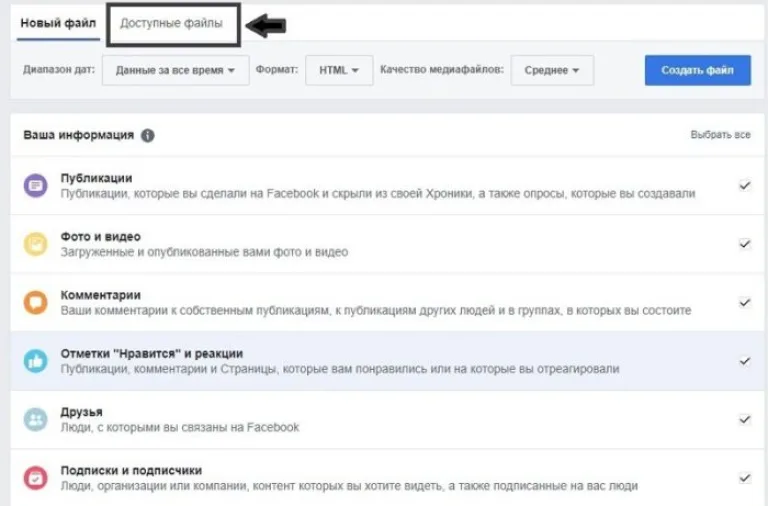
Task: Deselect the Друзья checkbox
Action: pos(744,419)
